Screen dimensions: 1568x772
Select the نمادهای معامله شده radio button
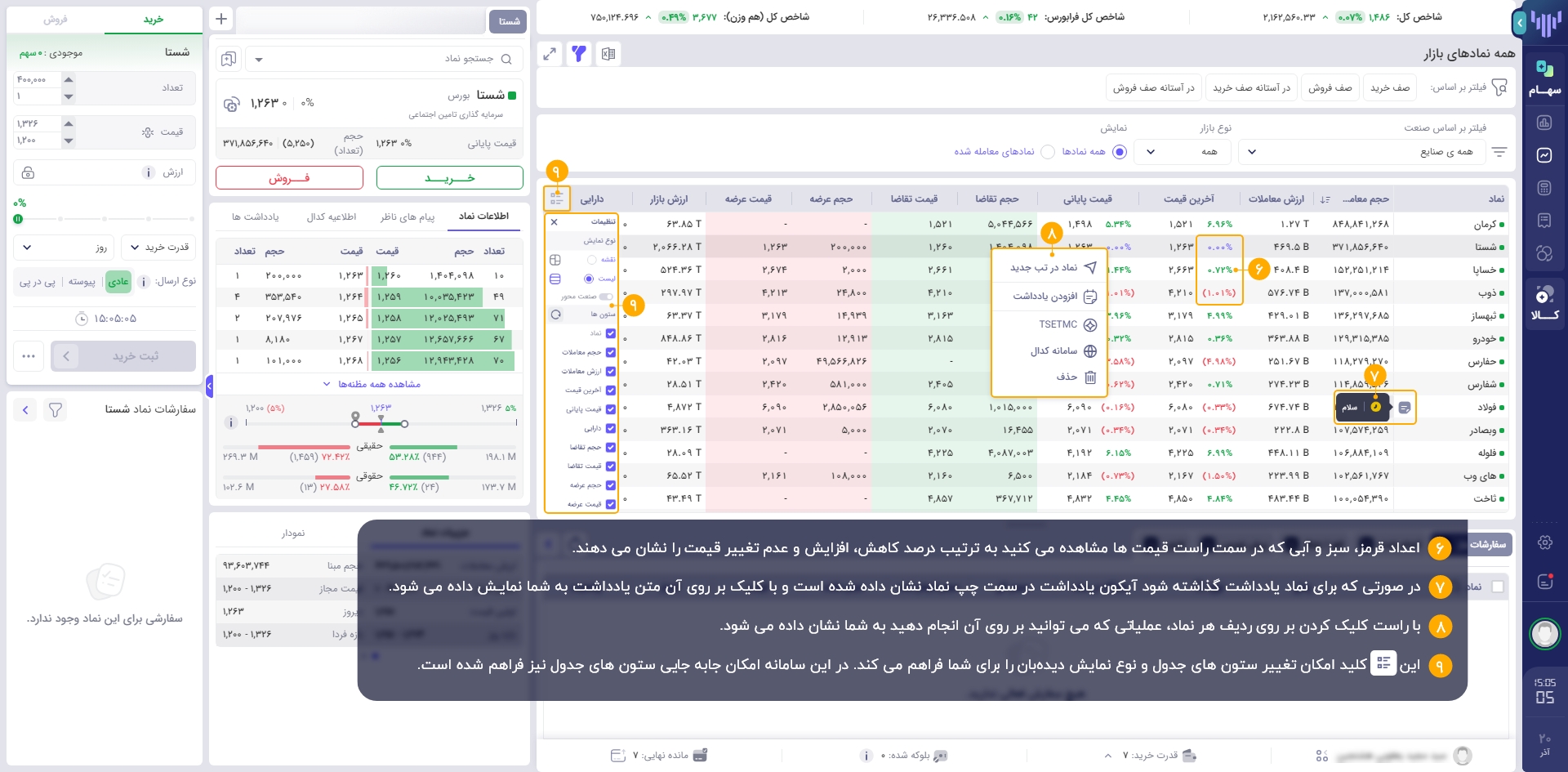point(1048,152)
